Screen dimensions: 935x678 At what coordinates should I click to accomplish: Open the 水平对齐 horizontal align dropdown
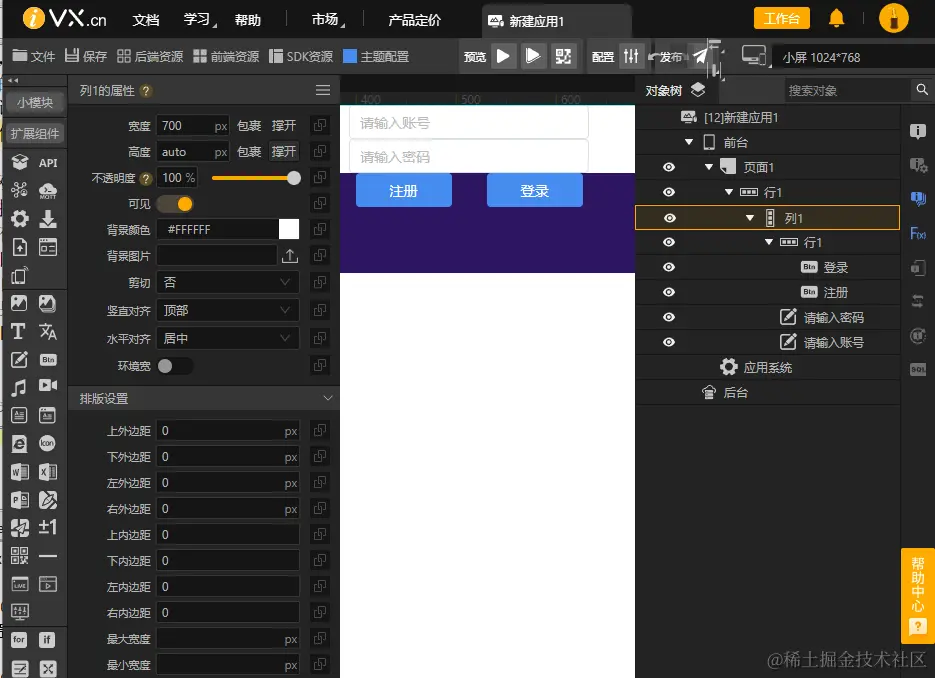[x=228, y=339]
